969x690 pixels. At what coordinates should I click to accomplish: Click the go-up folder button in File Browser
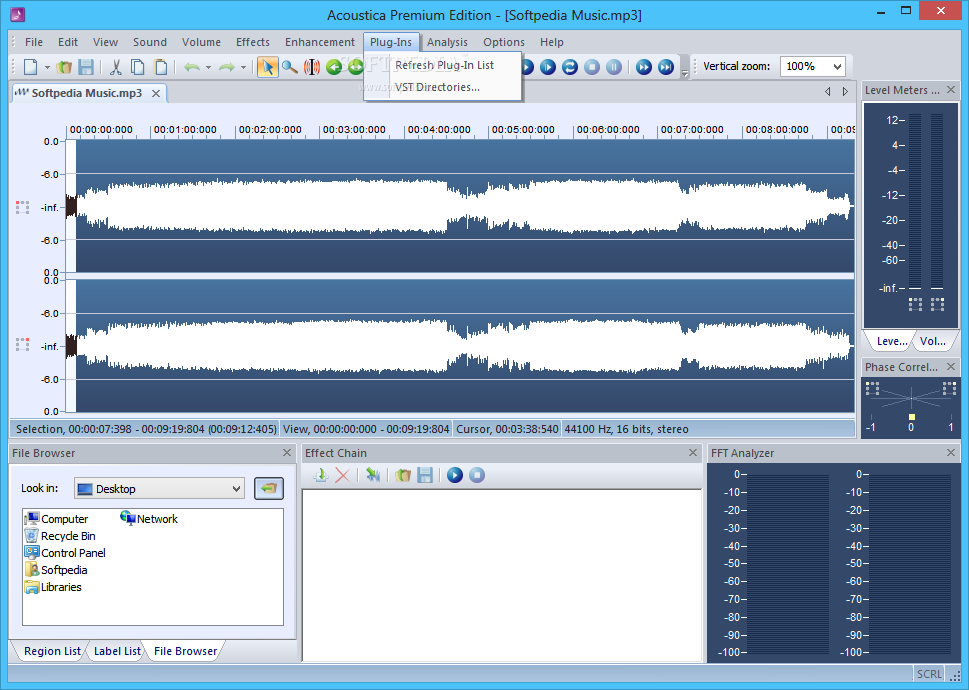[268, 488]
